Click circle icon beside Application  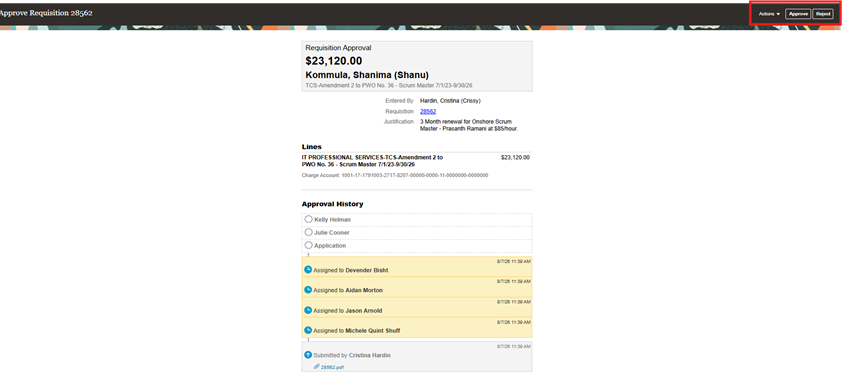308,245
